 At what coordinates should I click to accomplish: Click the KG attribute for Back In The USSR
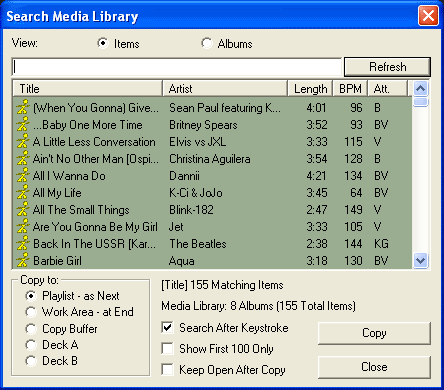(x=381, y=244)
